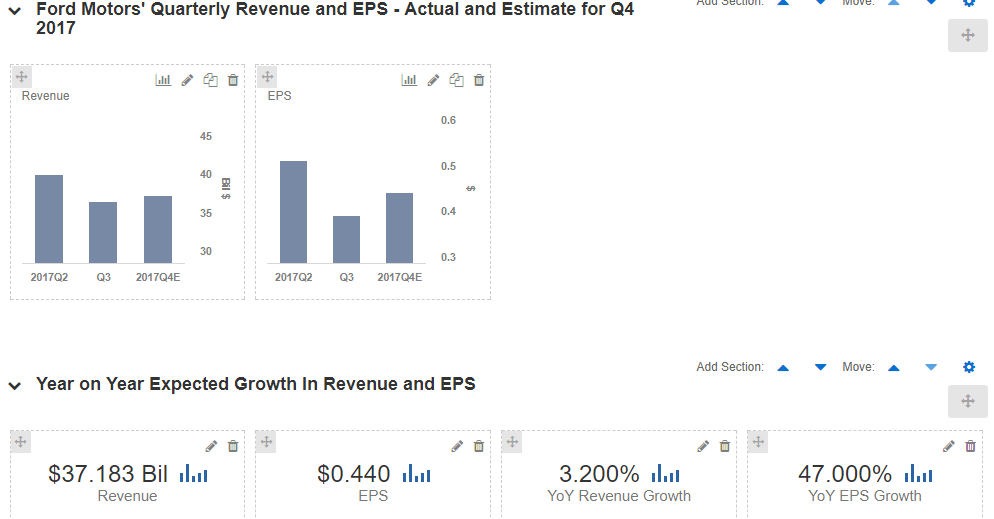The image size is (994, 519).
Task: Edit the EPS chart with pencil icon
Action: pyautogui.click(x=433, y=80)
